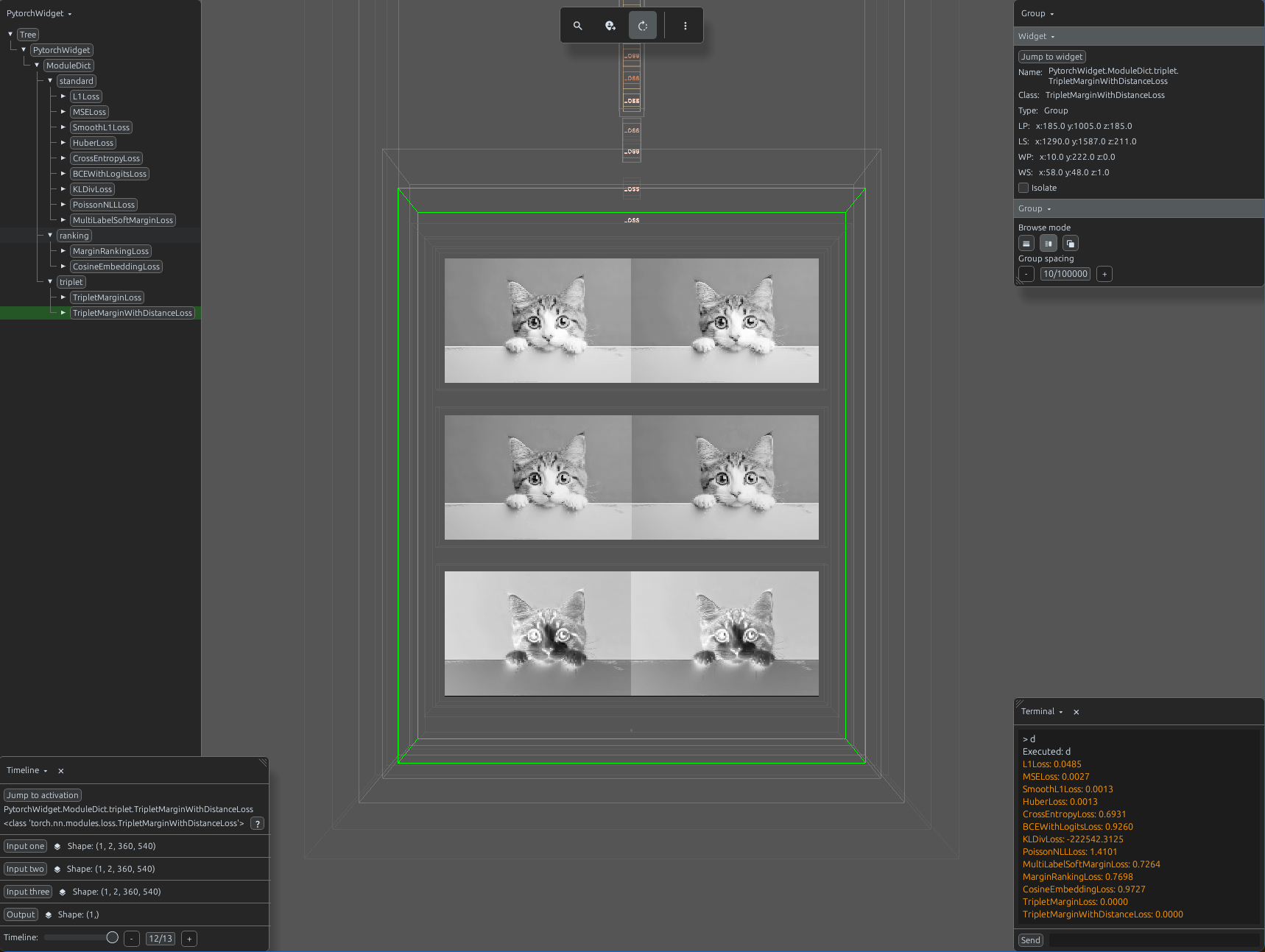Click the group spacing value field 10/100000
The width and height of the screenshot is (1265, 952).
point(1065,274)
